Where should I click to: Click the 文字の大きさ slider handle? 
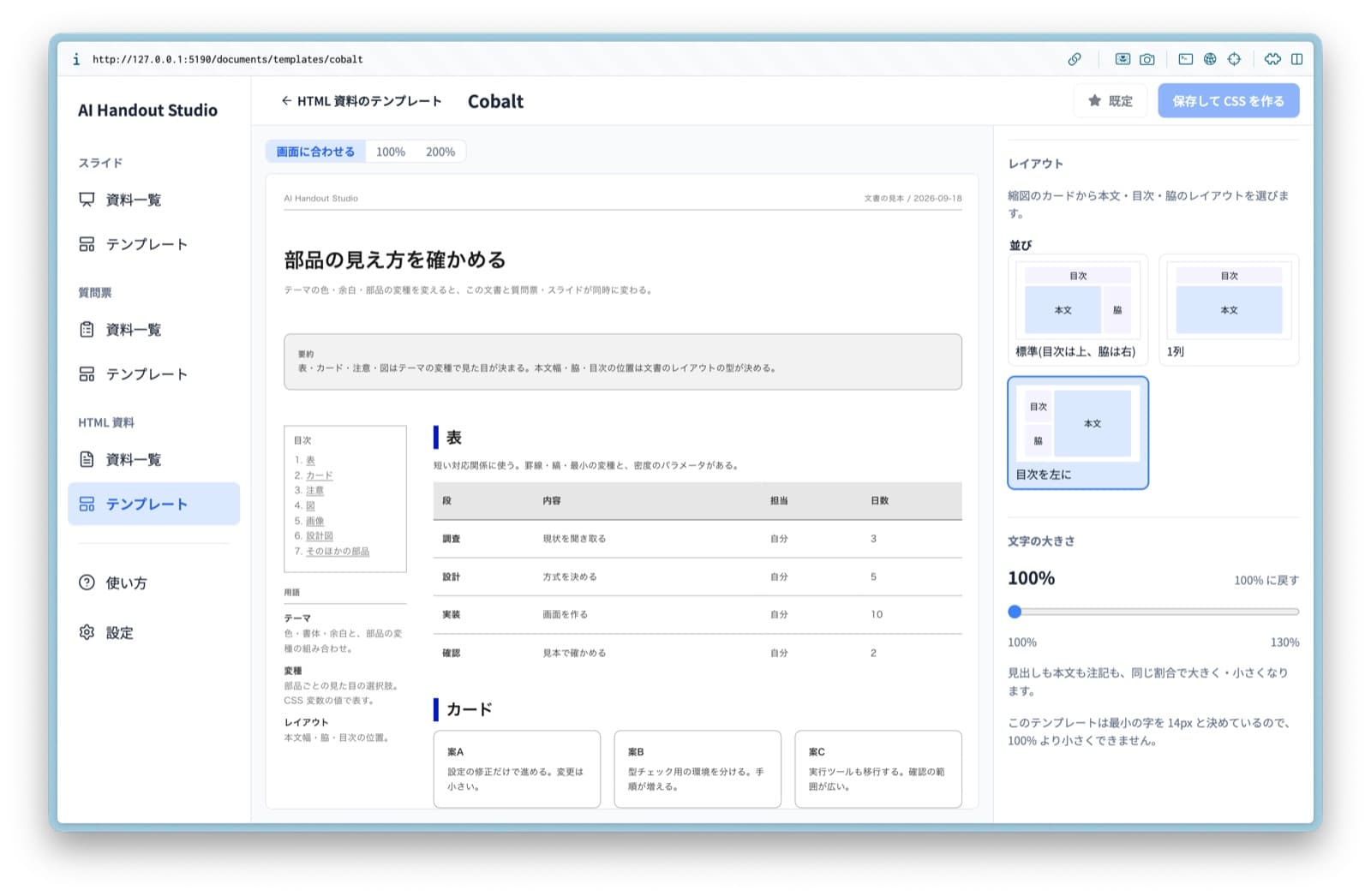(1015, 612)
